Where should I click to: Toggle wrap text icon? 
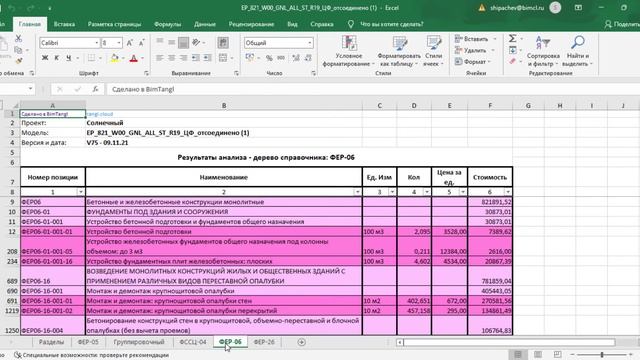[223, 43]
